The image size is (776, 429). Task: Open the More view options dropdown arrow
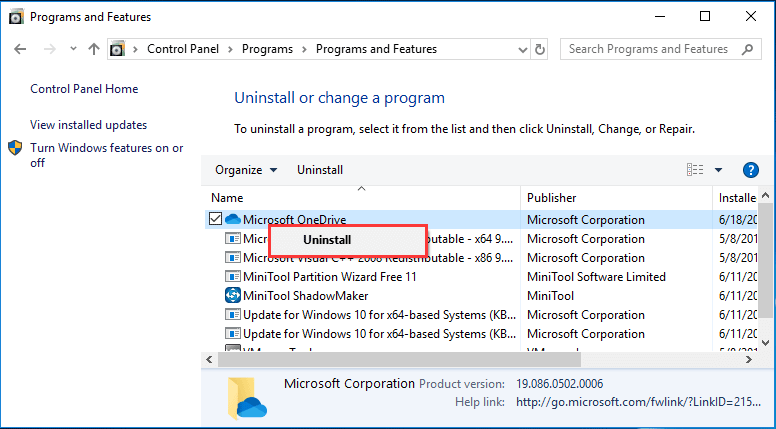(x=718, y=170)
